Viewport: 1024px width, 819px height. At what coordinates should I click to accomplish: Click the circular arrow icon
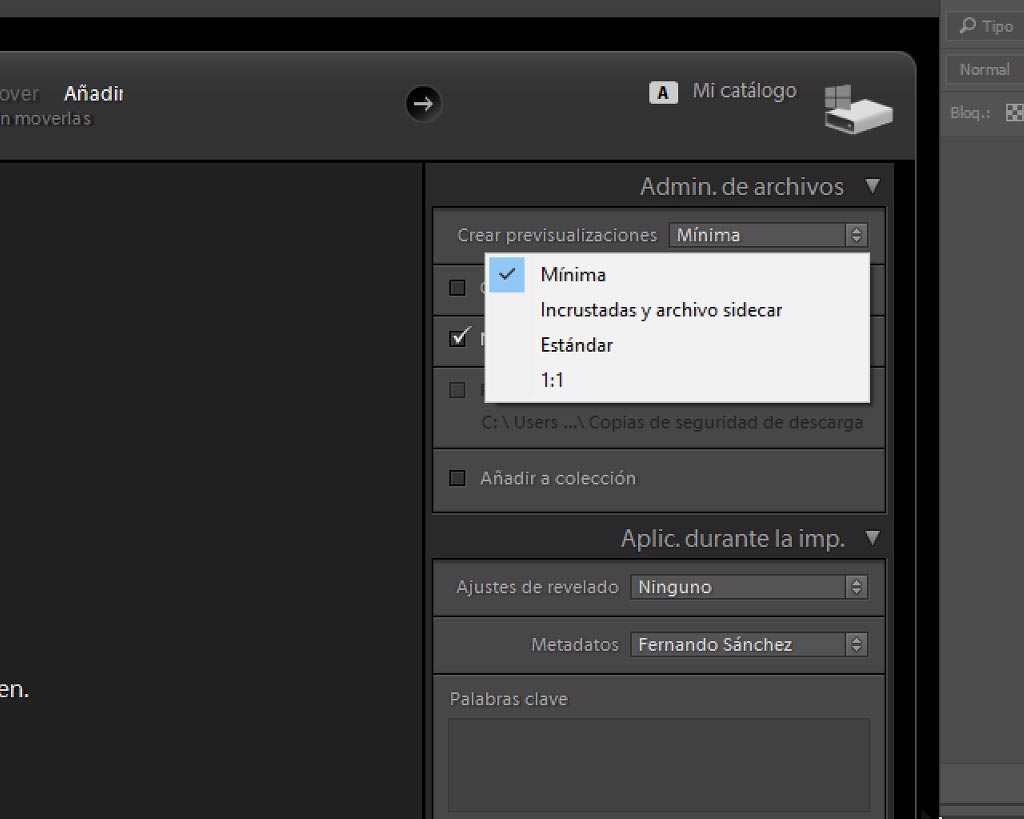pos(423,103)
